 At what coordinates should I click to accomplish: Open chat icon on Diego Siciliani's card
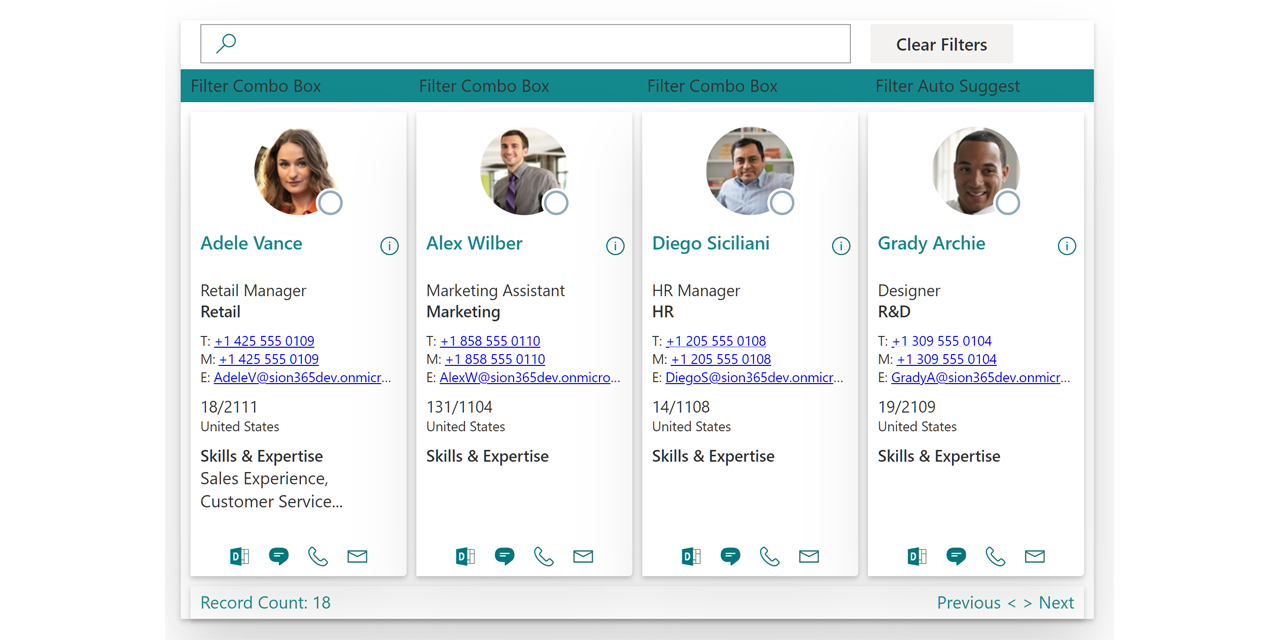(x=731, y=557)
